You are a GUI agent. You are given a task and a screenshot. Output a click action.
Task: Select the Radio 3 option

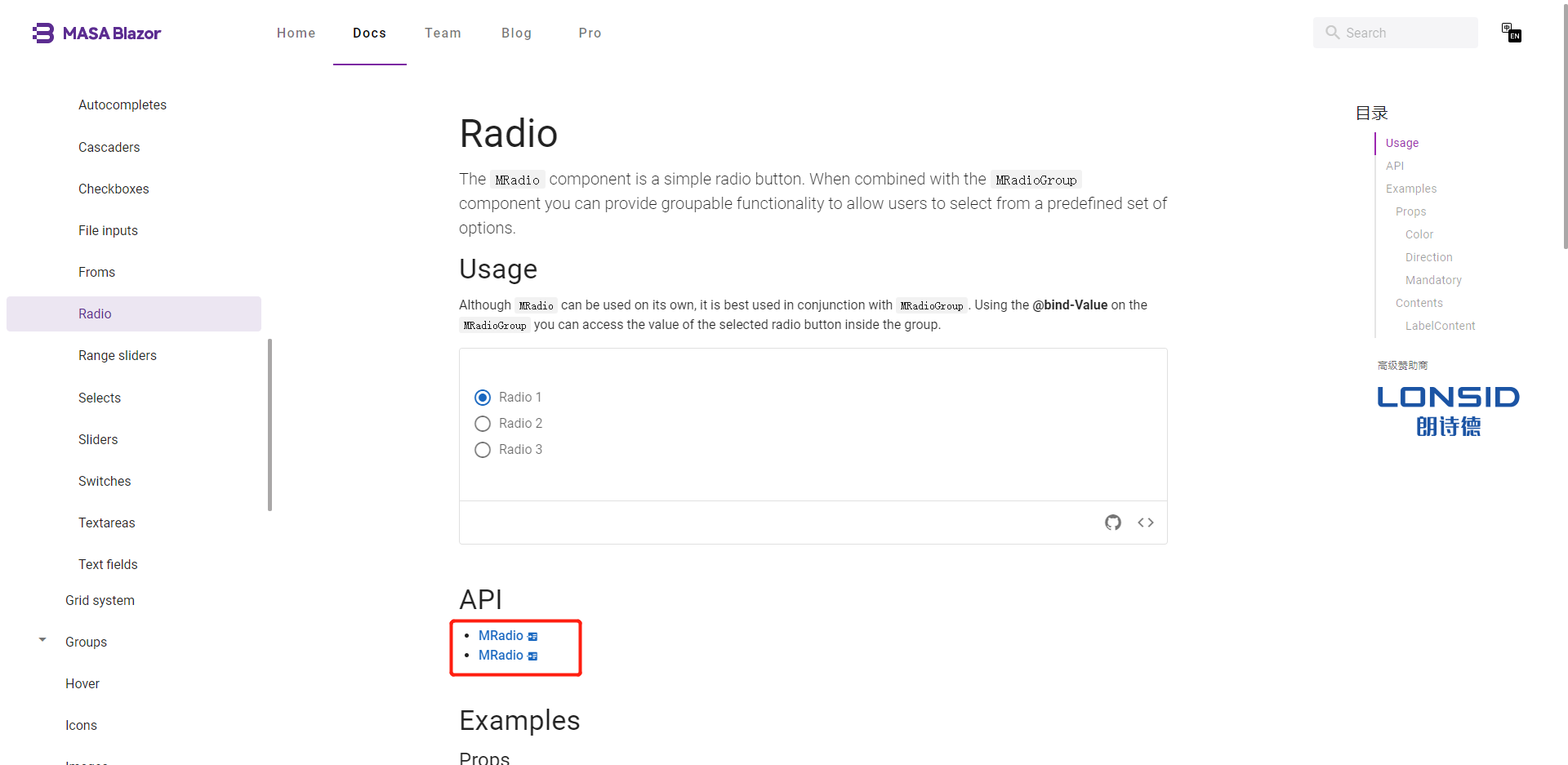[x=483, y=450]
